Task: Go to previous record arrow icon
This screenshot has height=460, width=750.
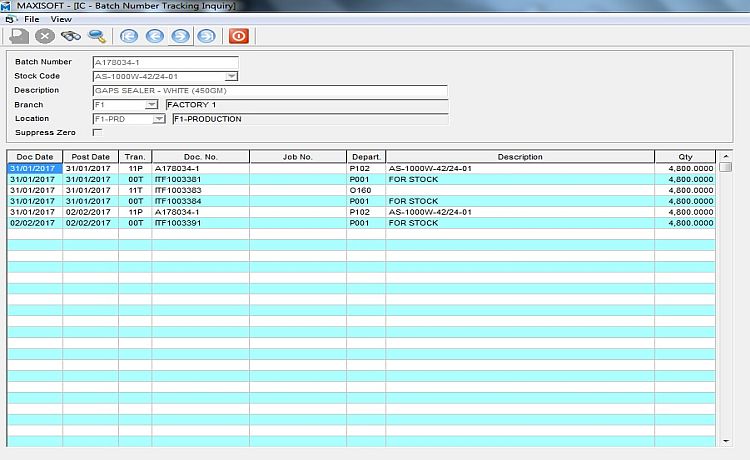Action: [x=155, y=36]
